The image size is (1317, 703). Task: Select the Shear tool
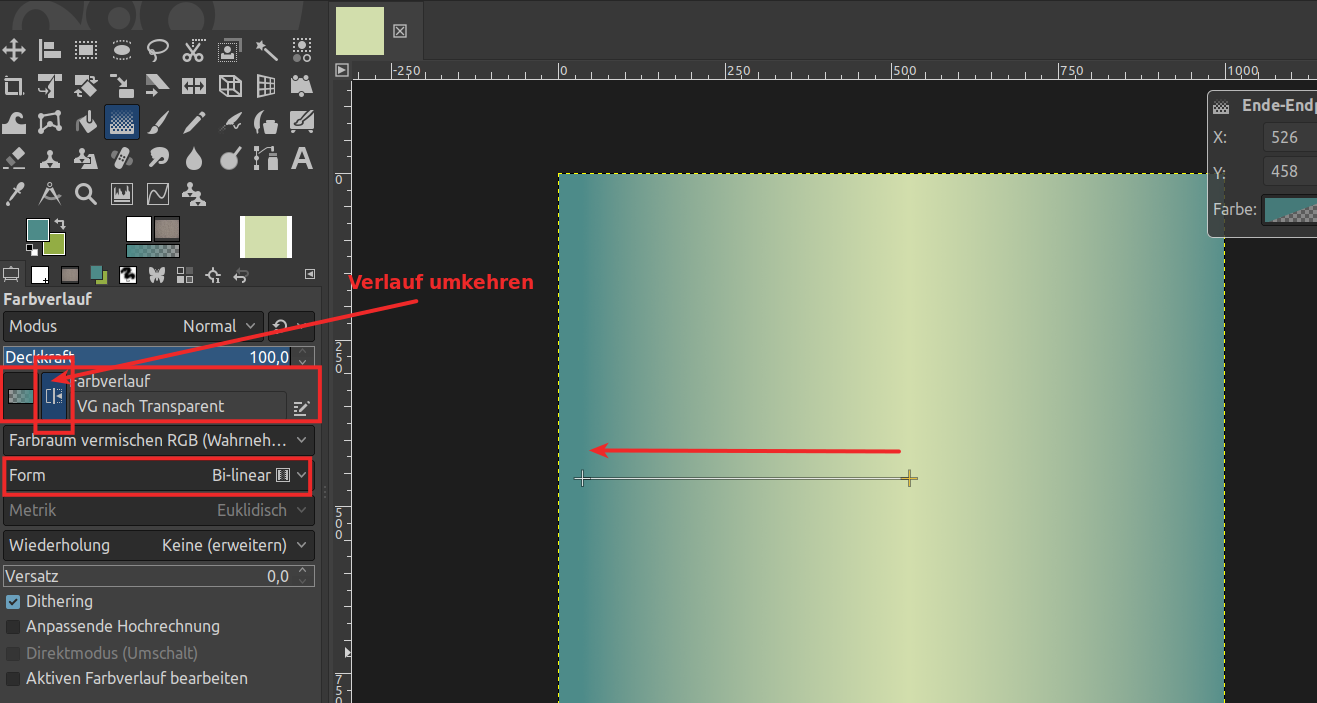pos(158,85)
